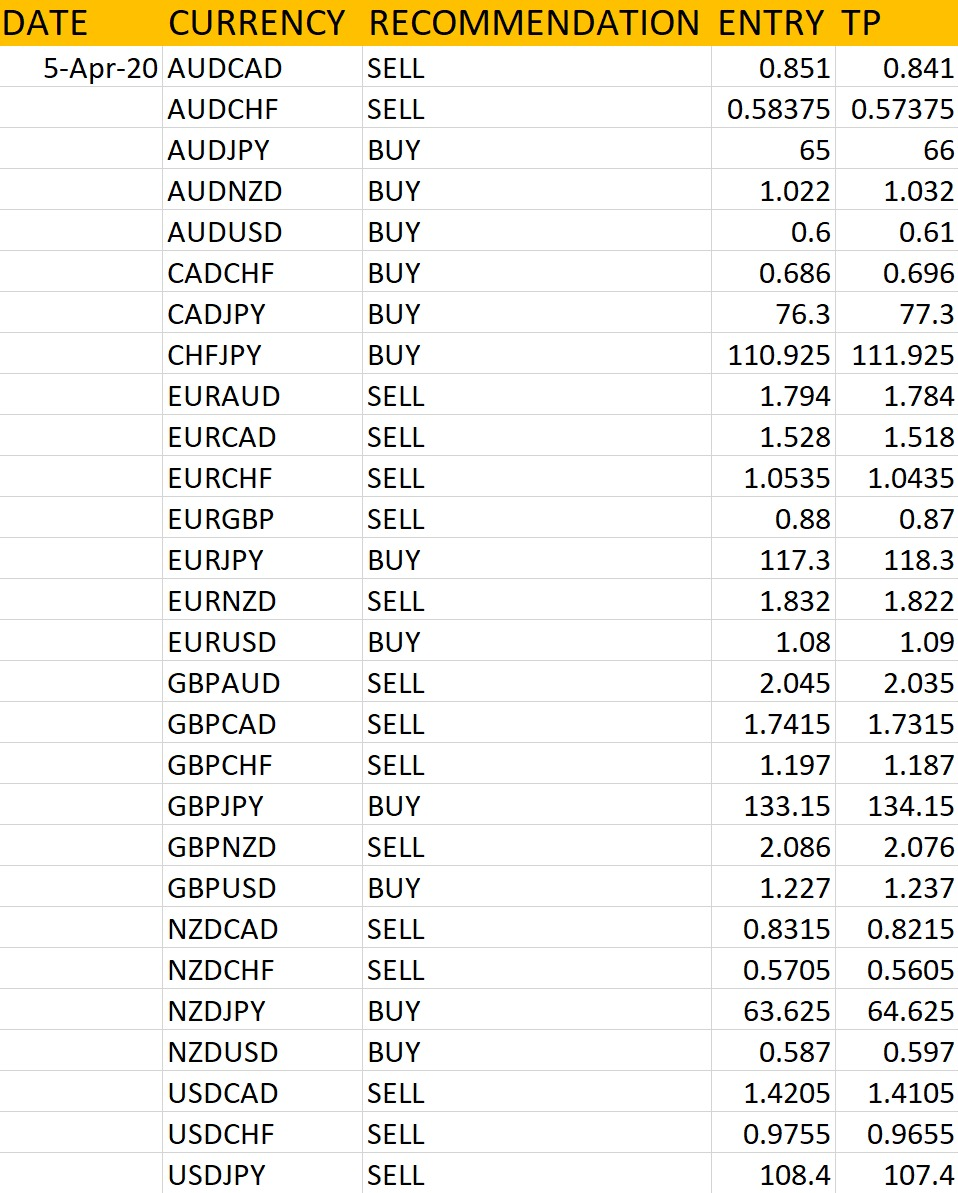The height and width of the screenshot is (1193, 958).
Task: Click the CURRENCY column header
Action: 262,23
